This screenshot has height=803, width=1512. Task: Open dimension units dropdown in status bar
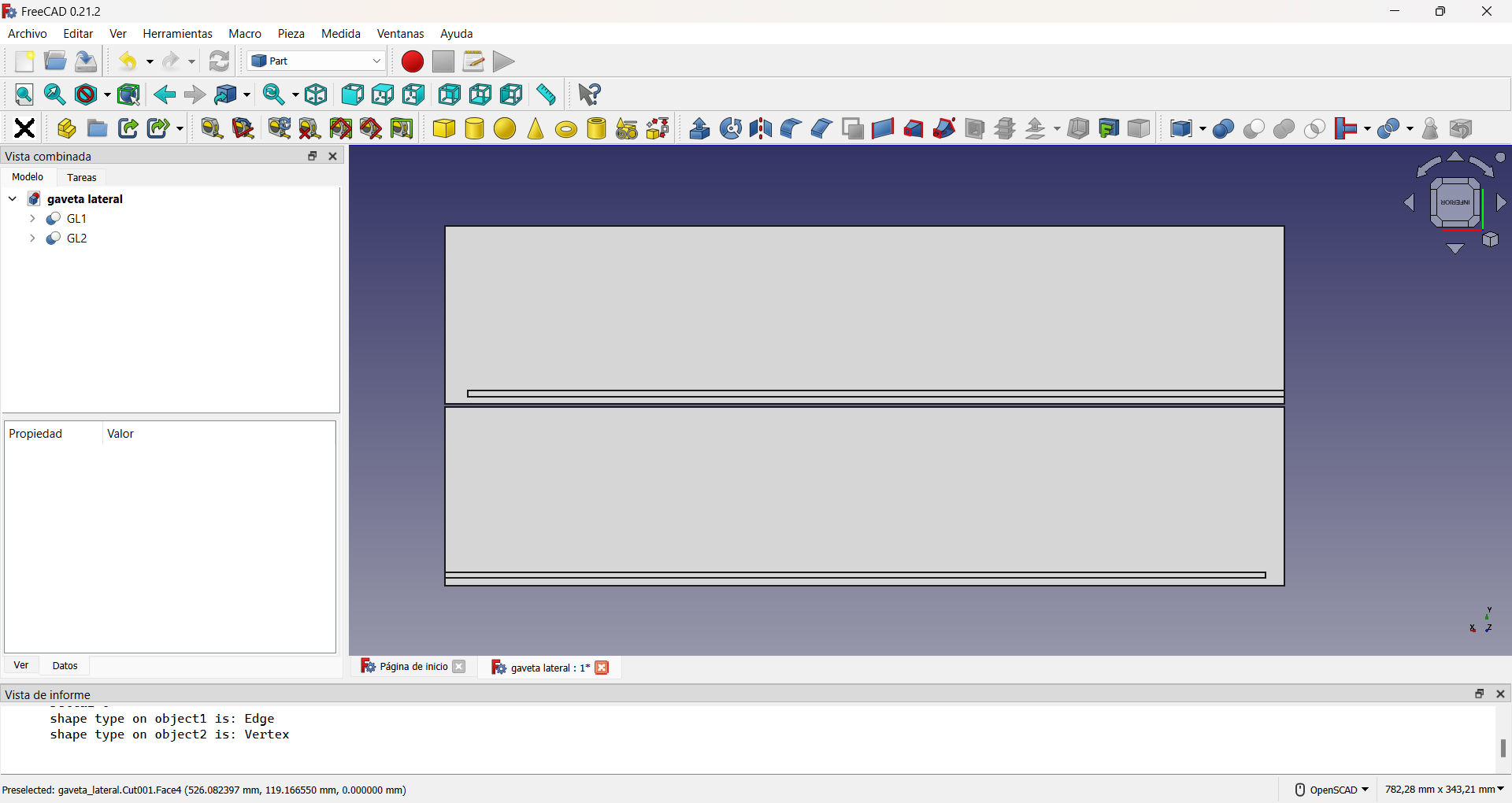point(1444,790)
